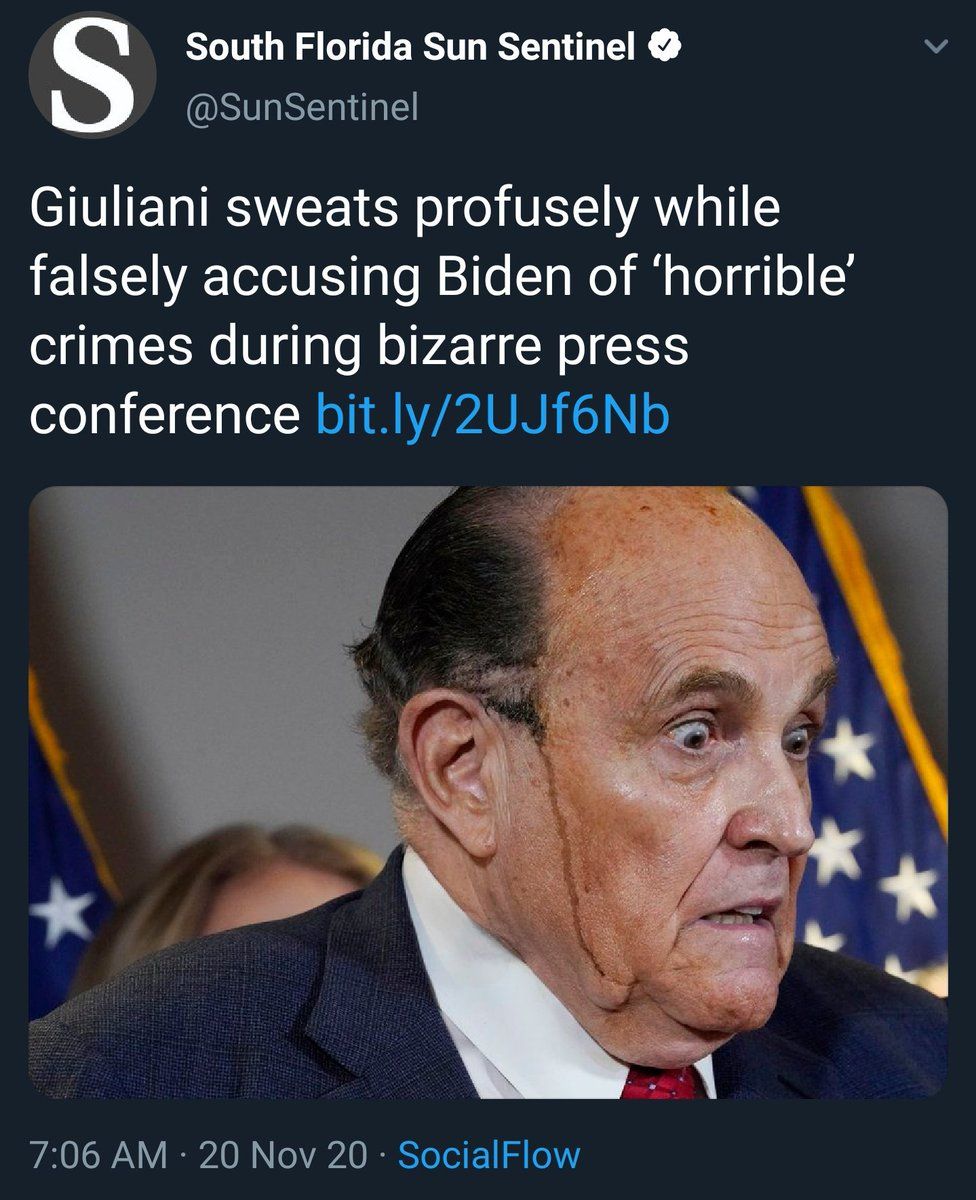Click the red tie in the photo
976x1200 pixels.
(661, 1081)
